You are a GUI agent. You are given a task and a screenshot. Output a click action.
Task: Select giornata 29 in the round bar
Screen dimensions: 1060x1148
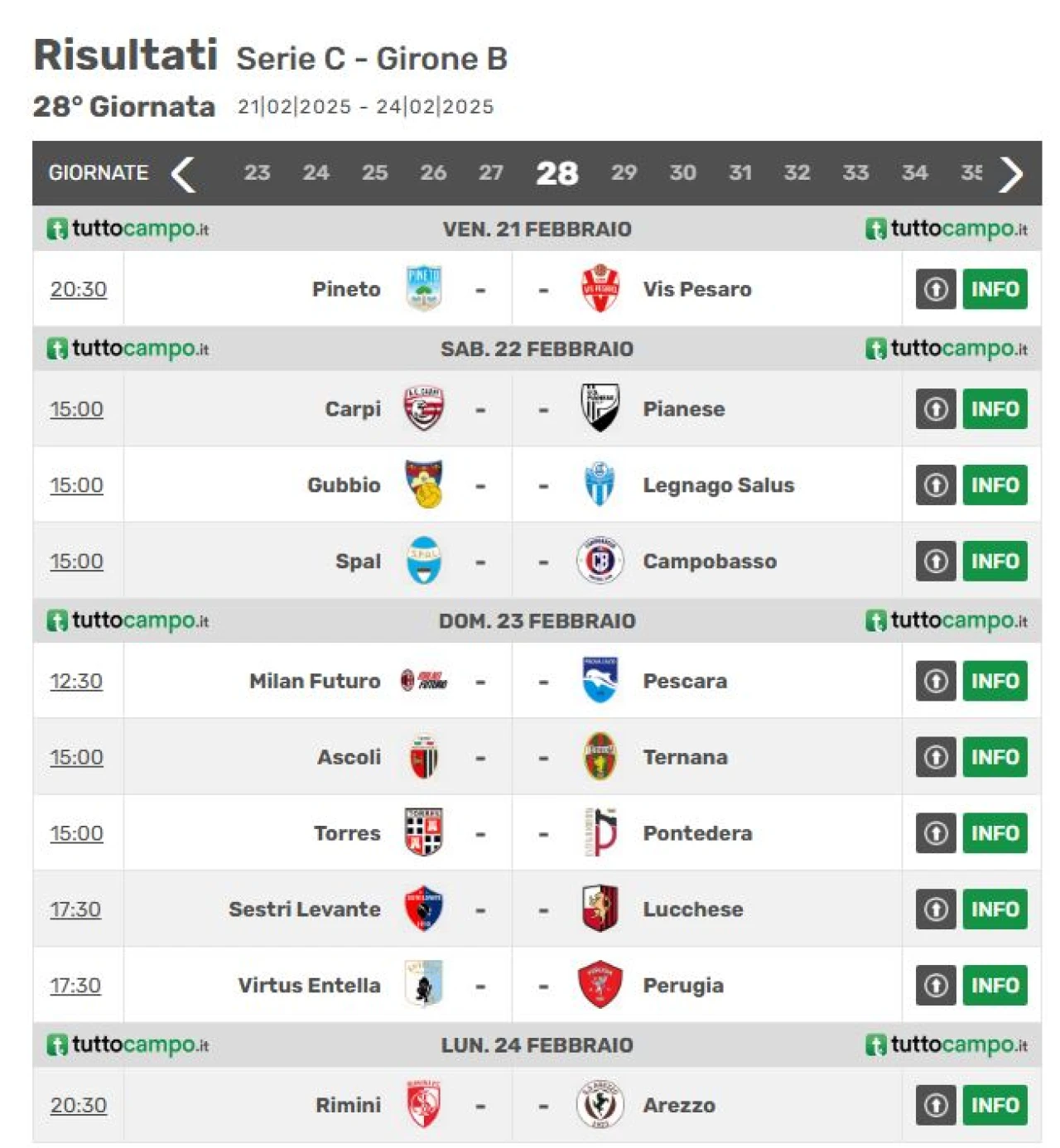(x=624, y=173)
